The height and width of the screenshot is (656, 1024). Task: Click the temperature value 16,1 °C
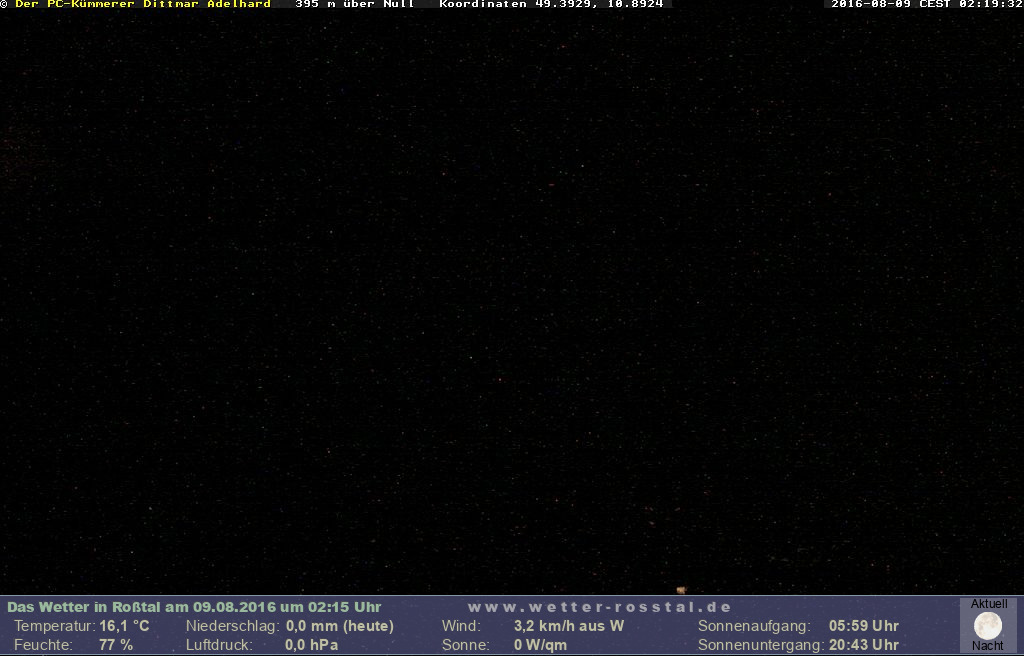[124, 626]
